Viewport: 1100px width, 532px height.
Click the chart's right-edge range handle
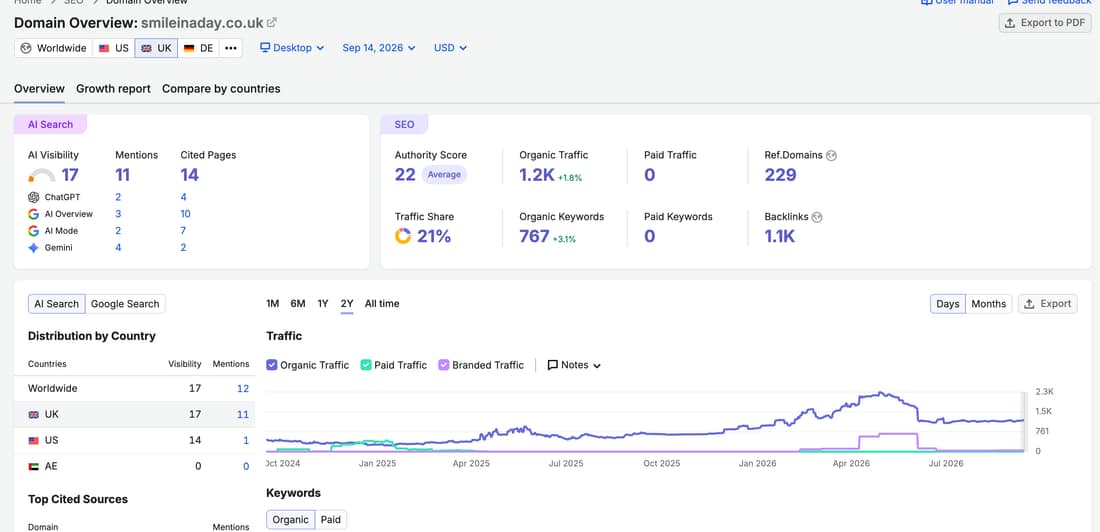coord(1024,421)
